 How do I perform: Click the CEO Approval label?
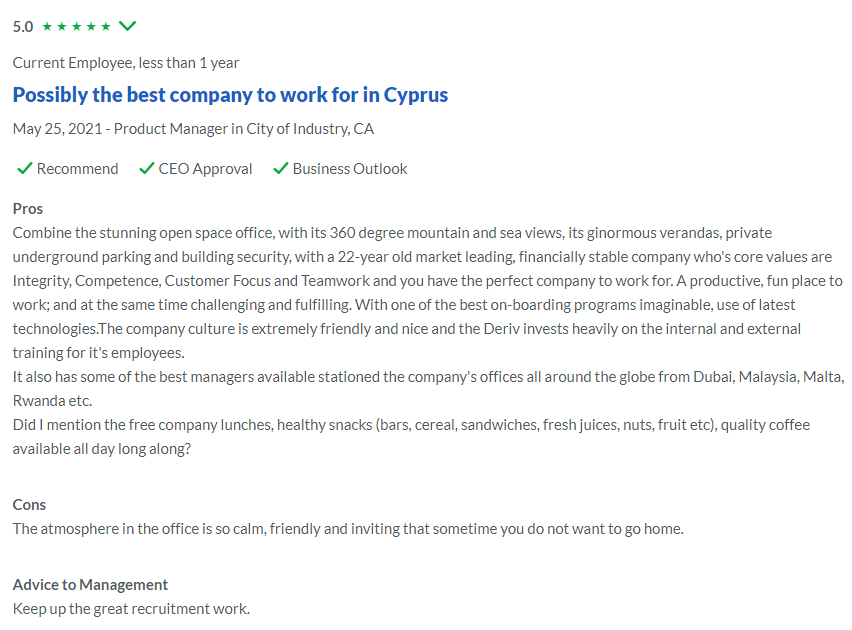coord(205,169)
